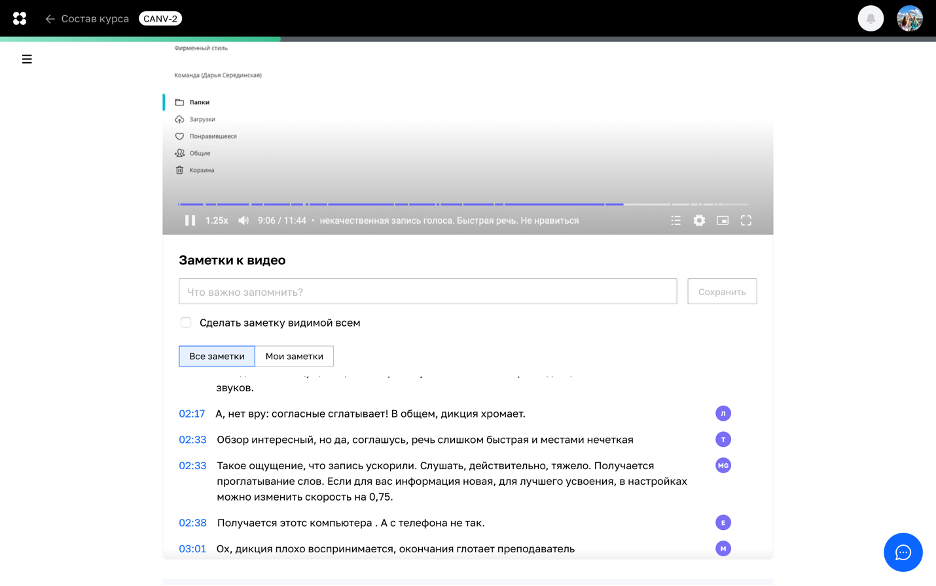Click "Папки" in the video frame
This screenshot has height=586, width=936.
[199, 103]
